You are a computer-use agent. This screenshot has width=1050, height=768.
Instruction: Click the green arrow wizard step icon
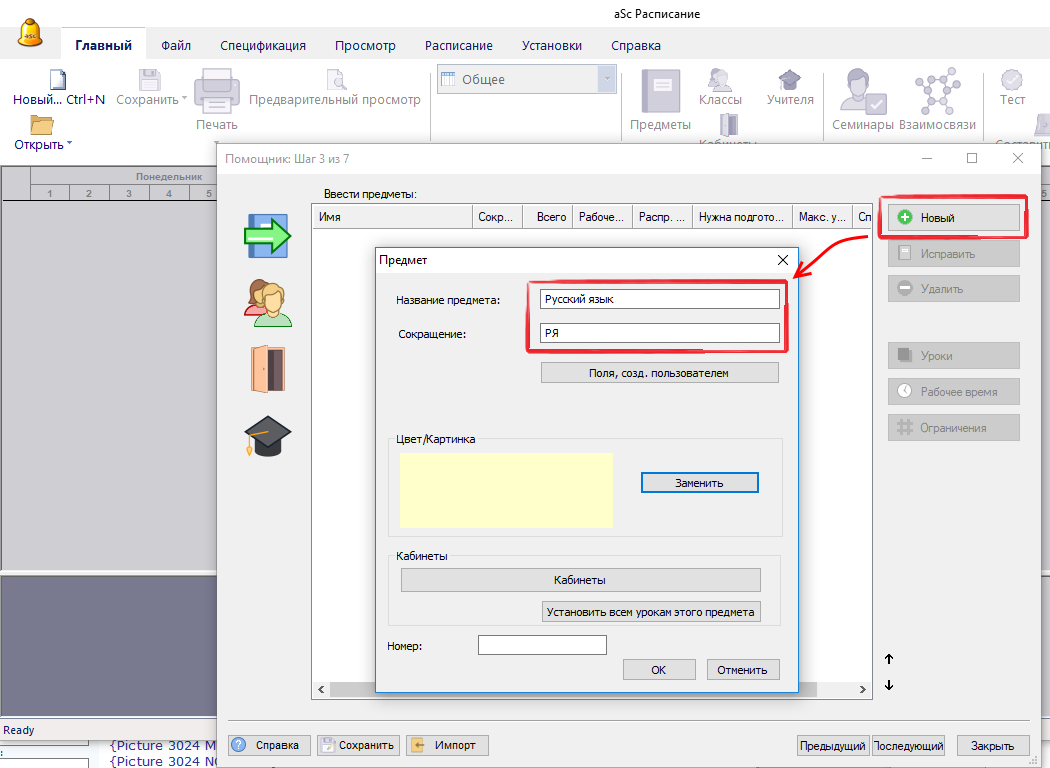267,236
